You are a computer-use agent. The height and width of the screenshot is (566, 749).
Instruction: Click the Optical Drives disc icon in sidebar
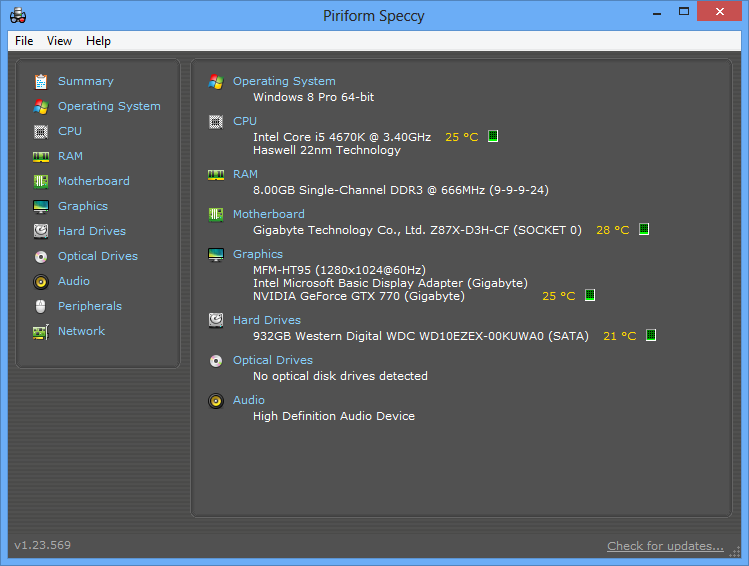(41, 257)
